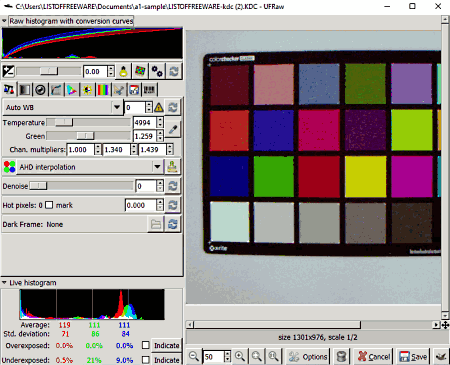Click the clip highlights gears icon

coord(157,71)
